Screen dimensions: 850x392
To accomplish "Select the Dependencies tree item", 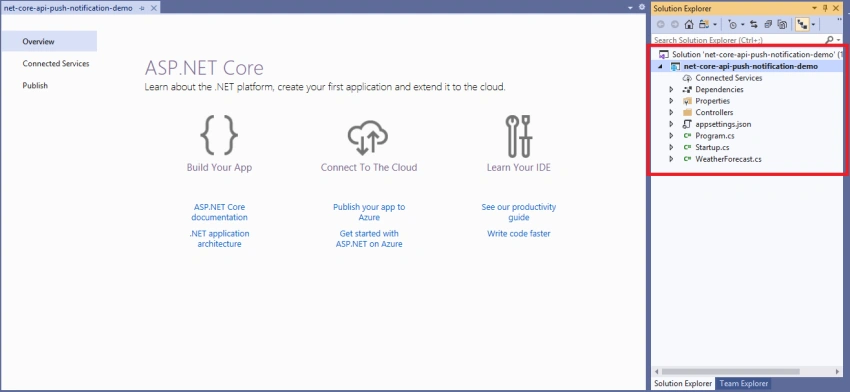I will click(x=719, y=89).
